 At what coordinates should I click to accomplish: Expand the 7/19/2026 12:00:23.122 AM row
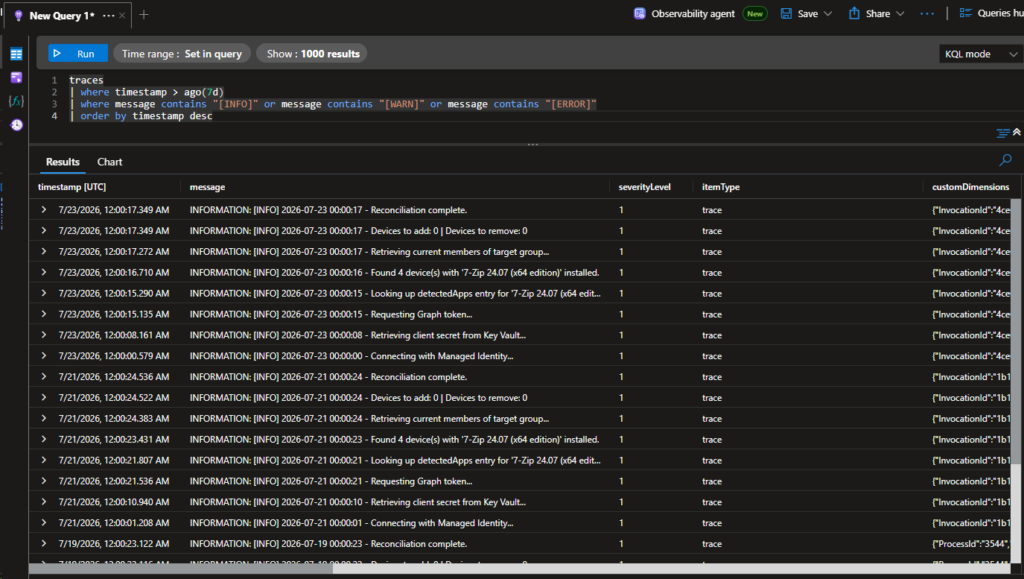(x=44, y=544)
